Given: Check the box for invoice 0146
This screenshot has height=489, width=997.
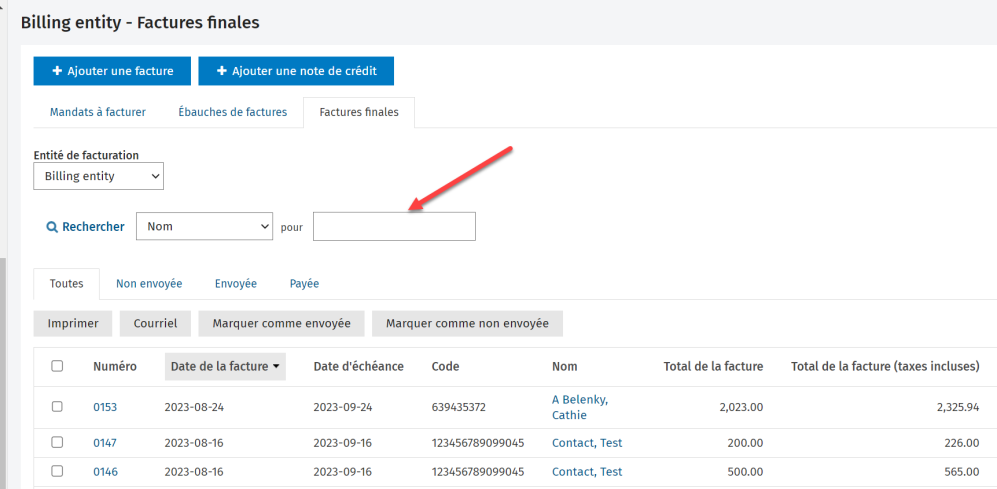Looking at the screenshot, I should (57, 471).
